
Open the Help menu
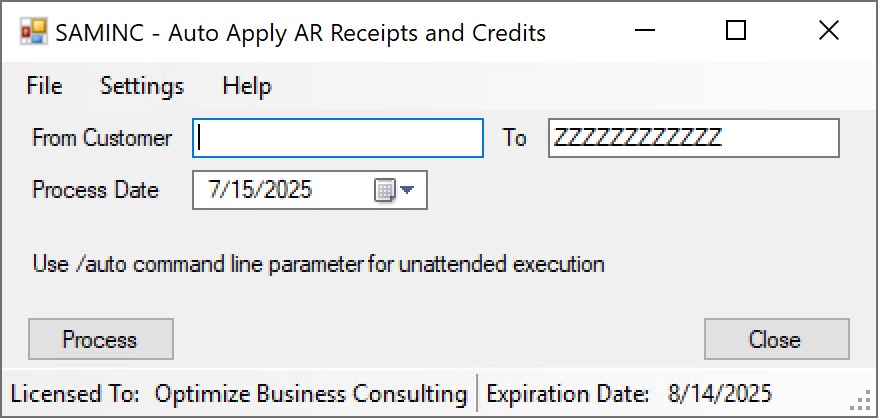pos(247,86)
